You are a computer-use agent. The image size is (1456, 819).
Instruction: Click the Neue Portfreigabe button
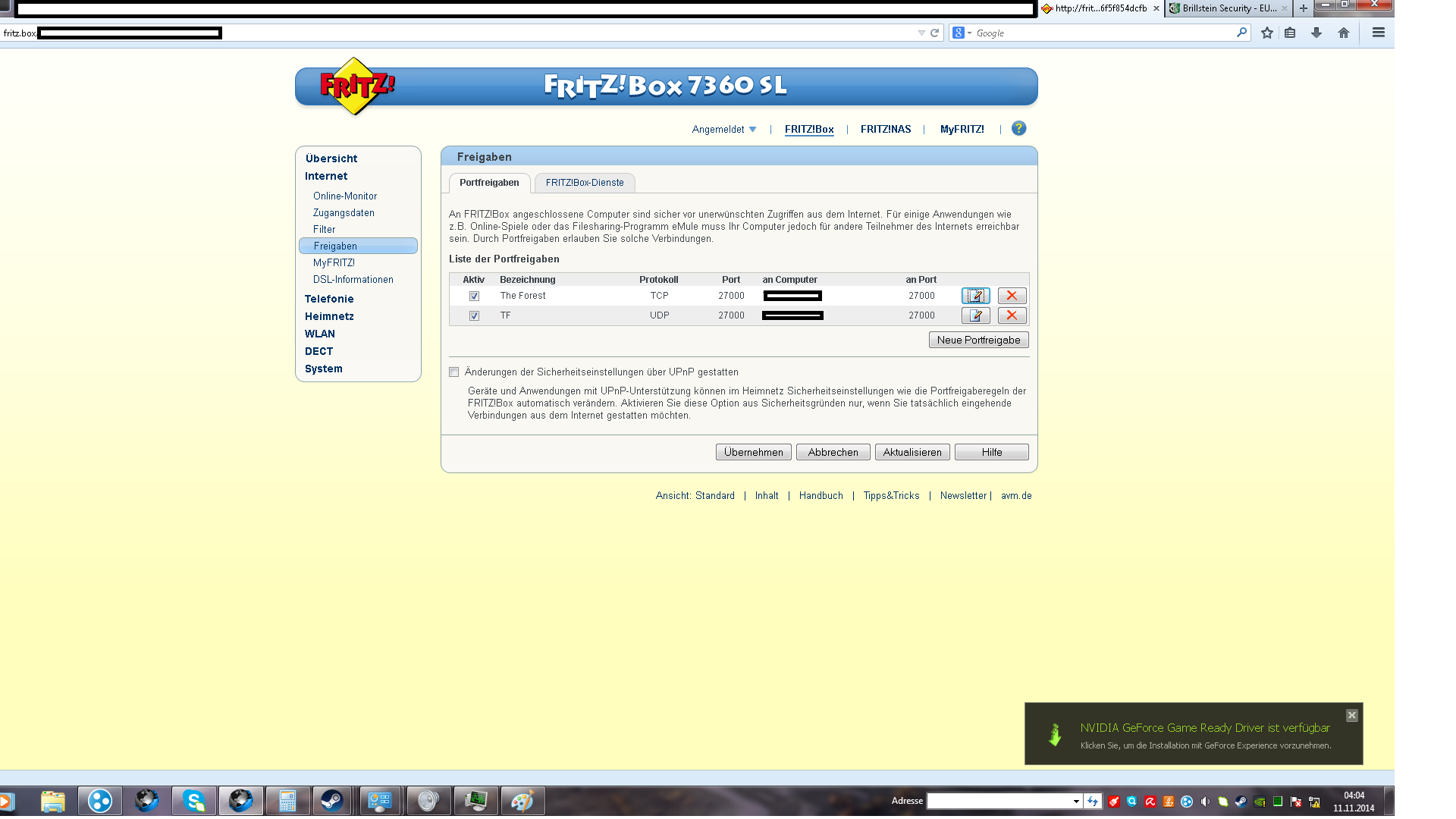(x=978, y=340)
